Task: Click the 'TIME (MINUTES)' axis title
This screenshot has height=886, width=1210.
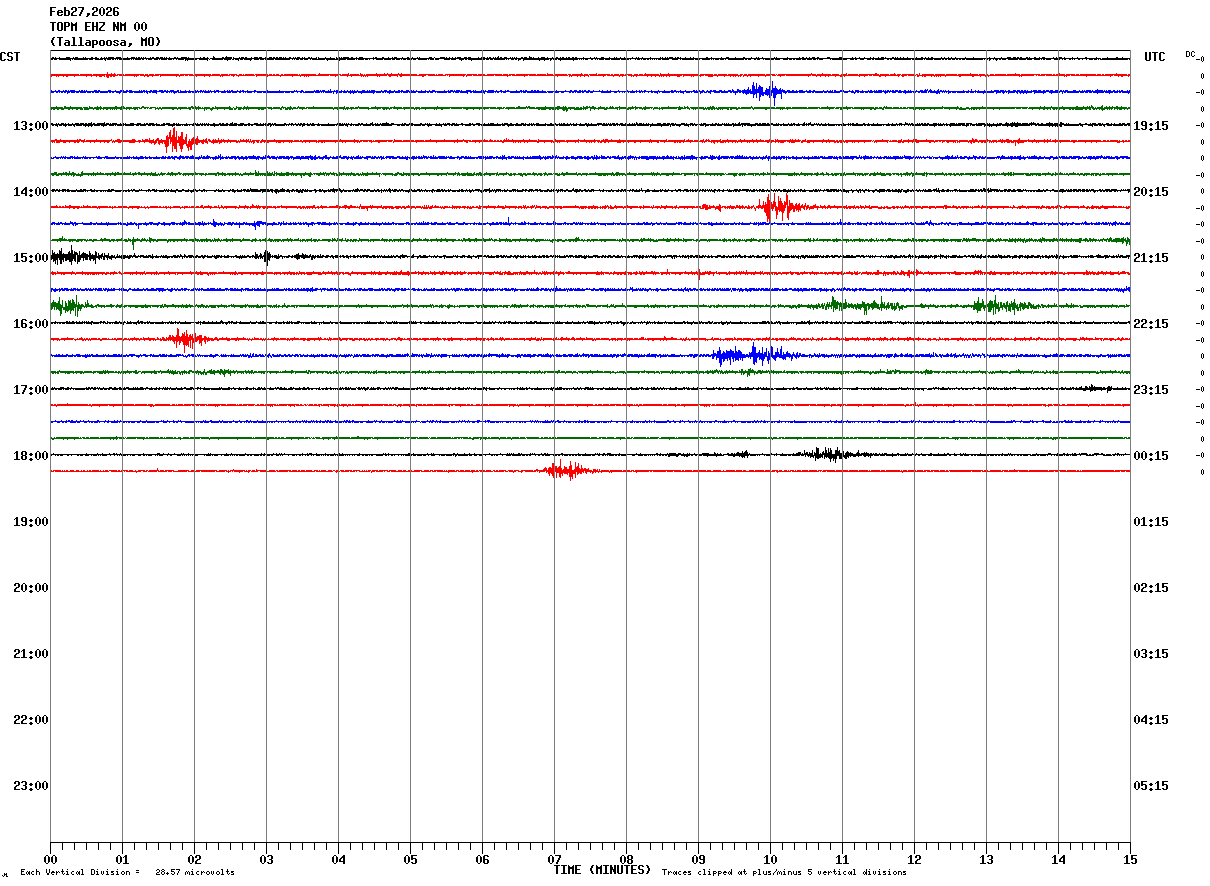Action: 602,870
